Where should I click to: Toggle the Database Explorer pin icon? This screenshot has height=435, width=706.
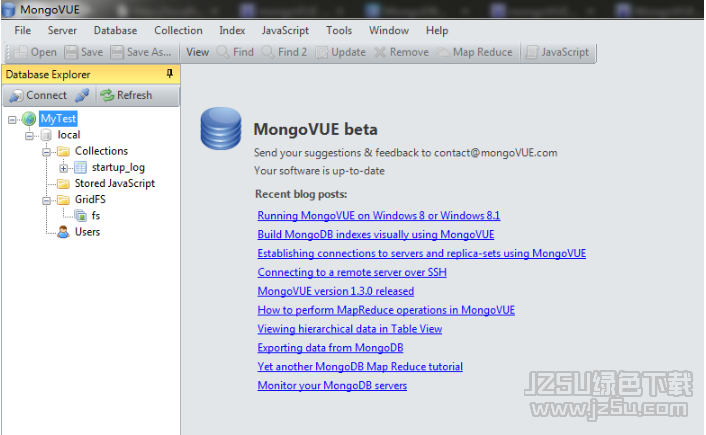click(x=170, y=73)
